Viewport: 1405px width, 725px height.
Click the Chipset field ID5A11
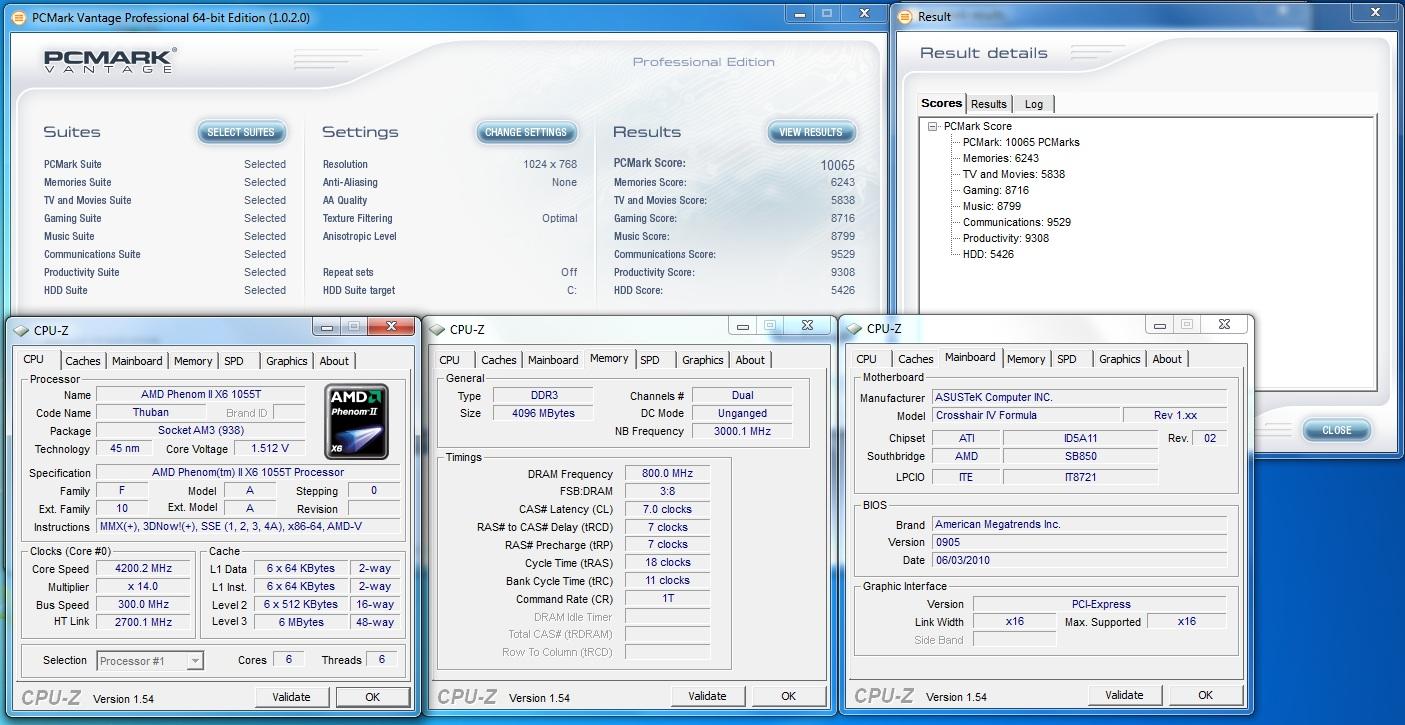[x=1080, y=438]
